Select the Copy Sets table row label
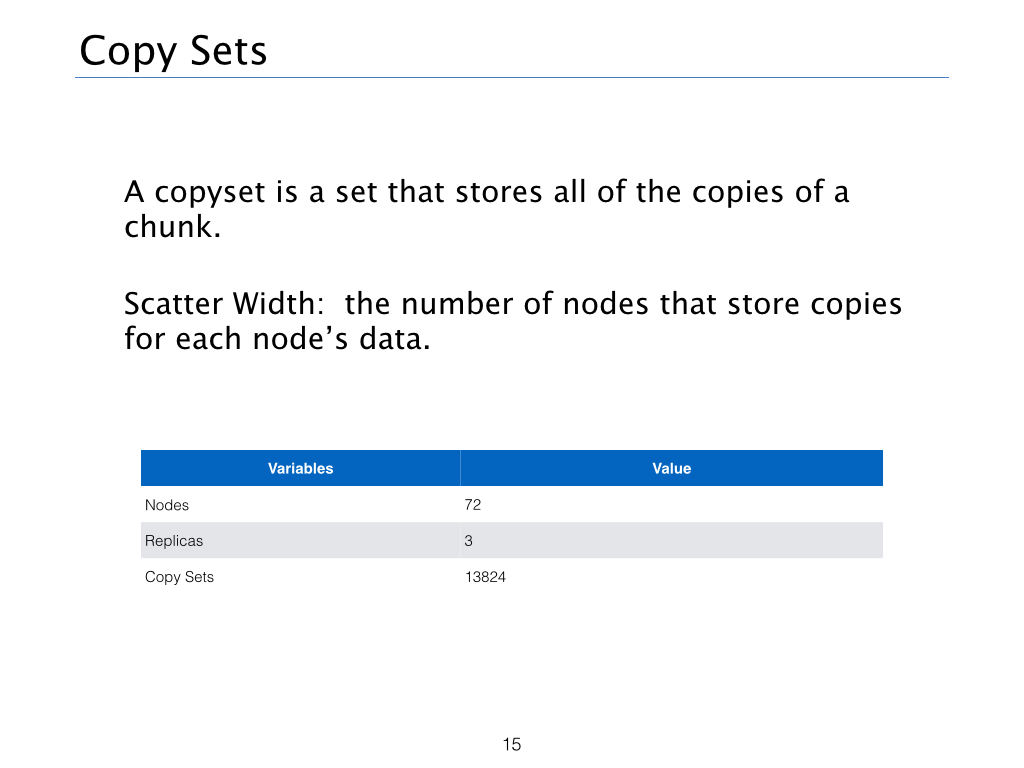The width and height of the screenshot is (1024, 768). (x=179, y=577)
